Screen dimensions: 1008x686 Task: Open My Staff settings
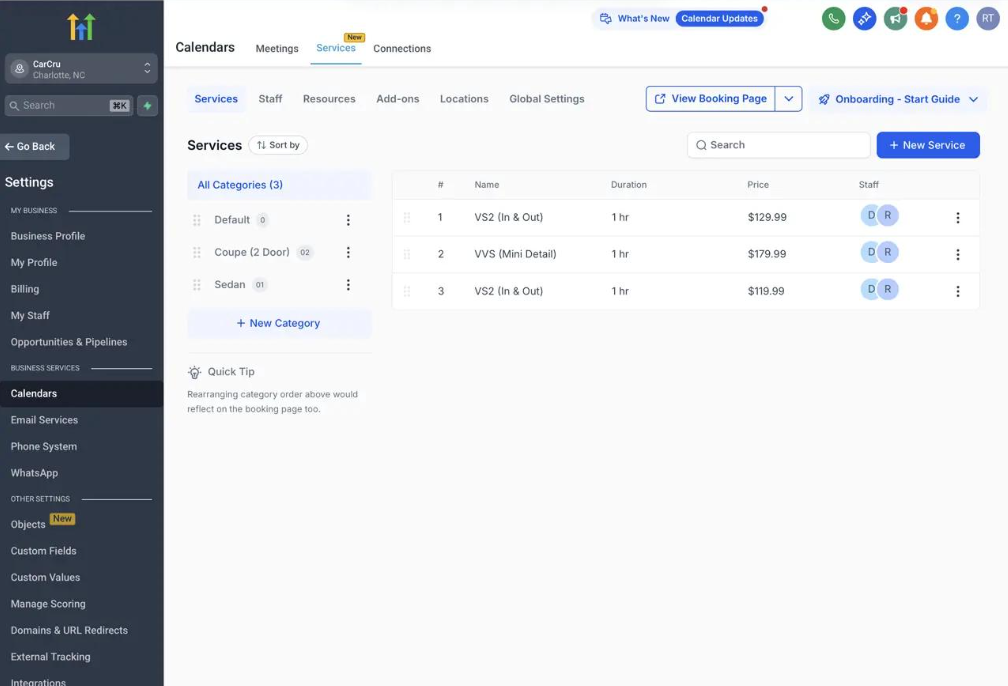[30, 316]
